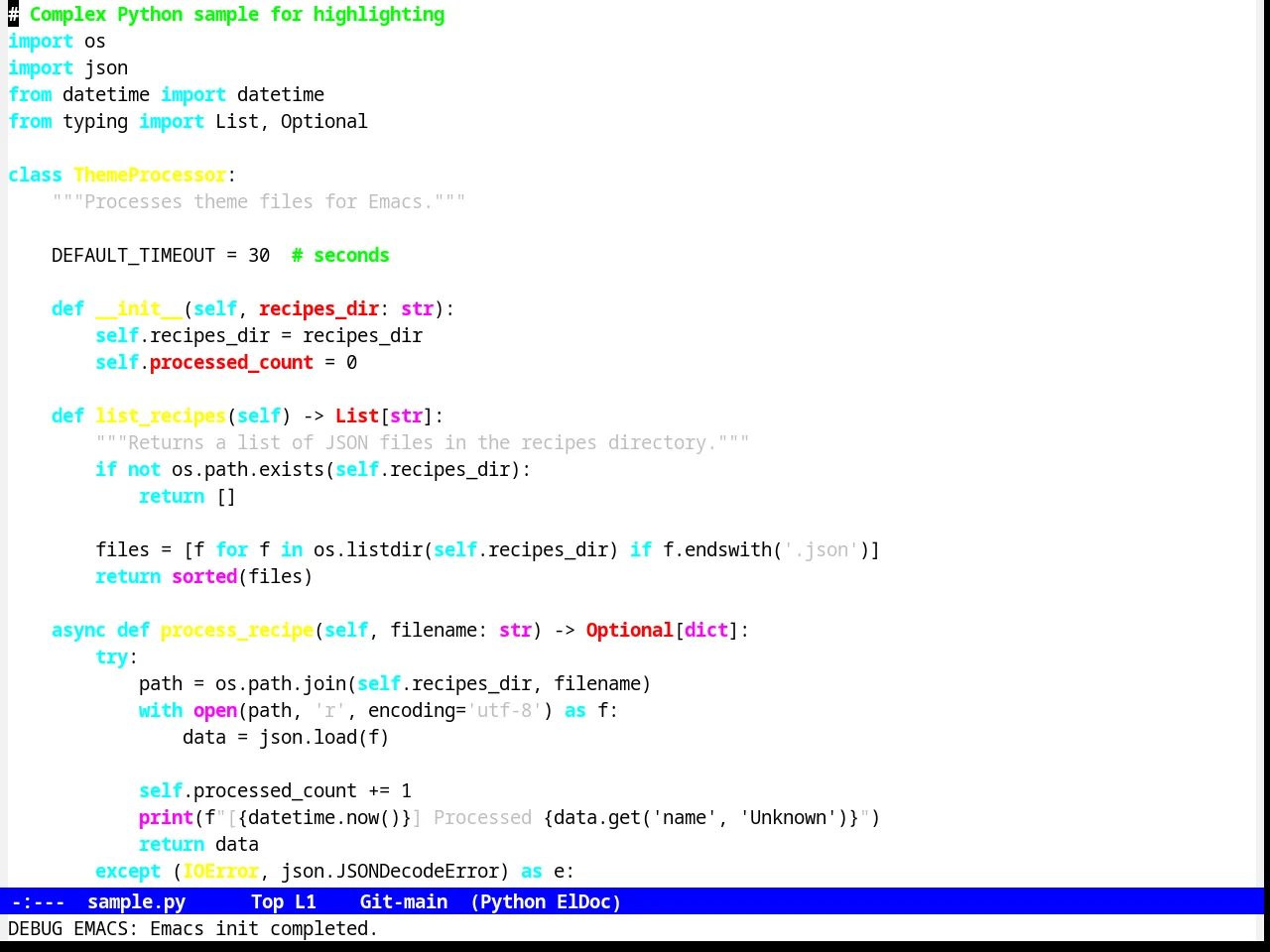Click the '# seconds' comment
The image size is (1270, 952).
click(x=340, y=255)
